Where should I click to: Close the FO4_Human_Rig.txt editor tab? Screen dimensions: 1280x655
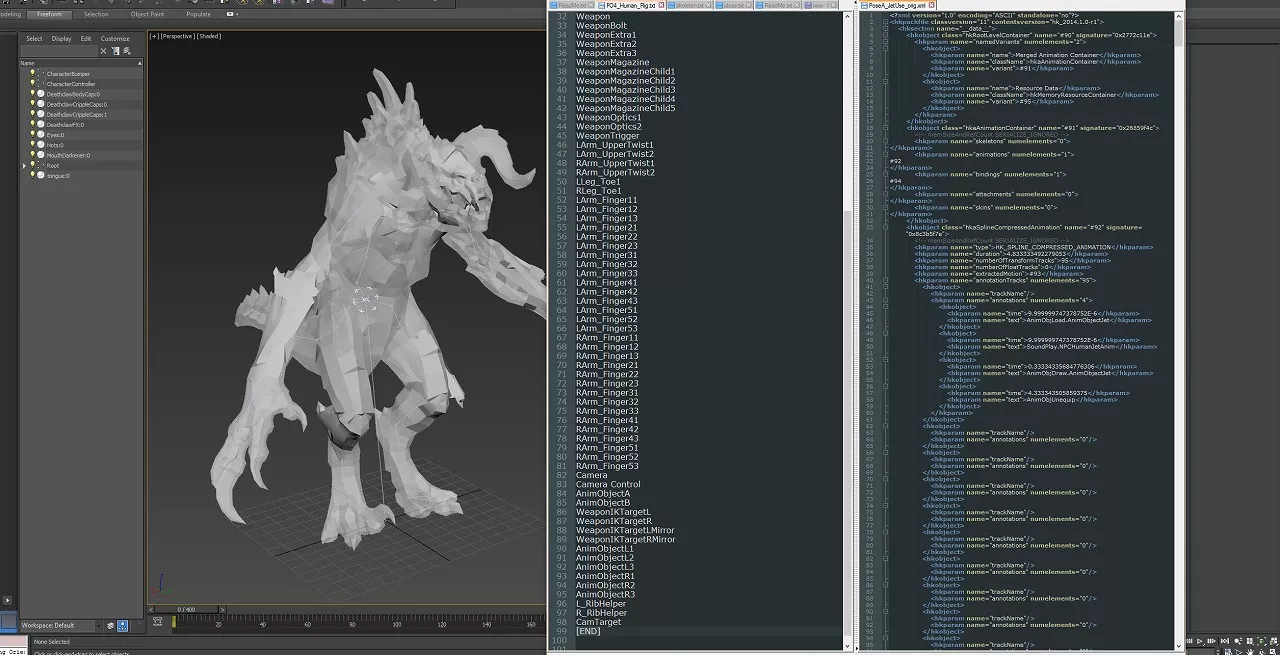tap(662, 5)
